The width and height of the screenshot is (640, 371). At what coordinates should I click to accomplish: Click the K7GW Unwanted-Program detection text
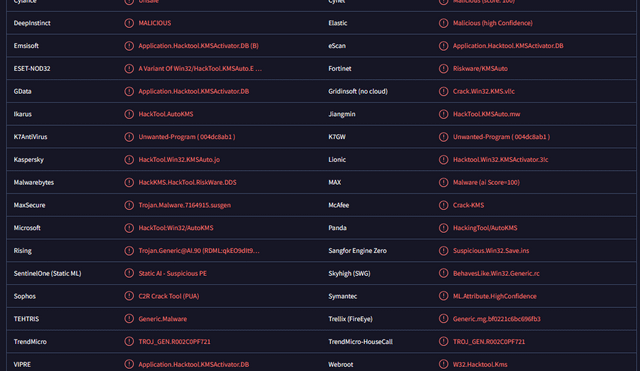(x=501, y=137)
